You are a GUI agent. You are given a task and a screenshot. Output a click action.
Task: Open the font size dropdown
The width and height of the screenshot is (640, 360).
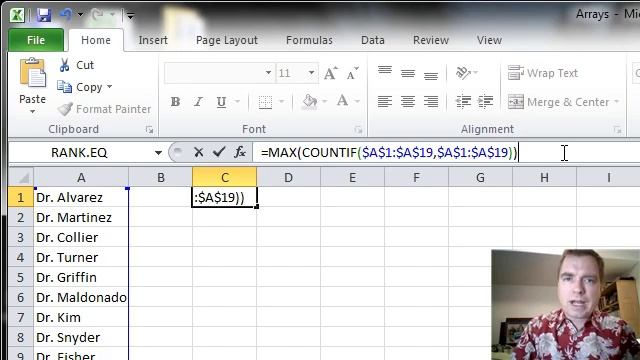point(311,73)
